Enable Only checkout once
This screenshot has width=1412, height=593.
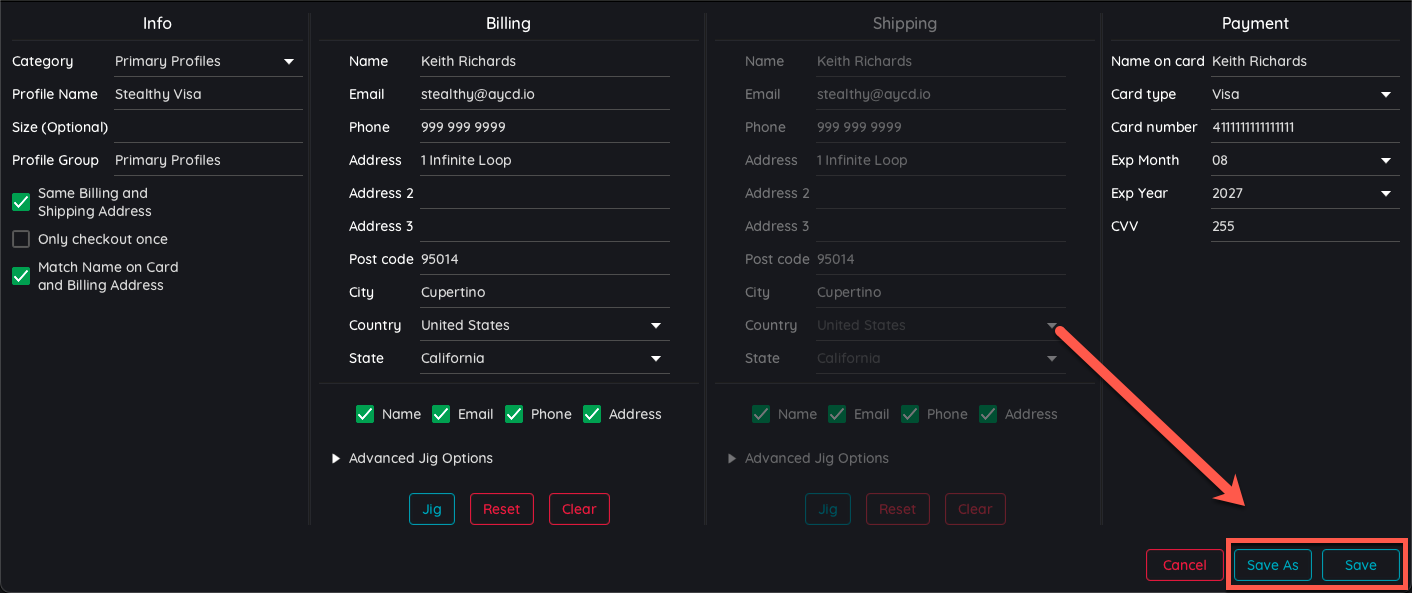[x=21, y=239]
